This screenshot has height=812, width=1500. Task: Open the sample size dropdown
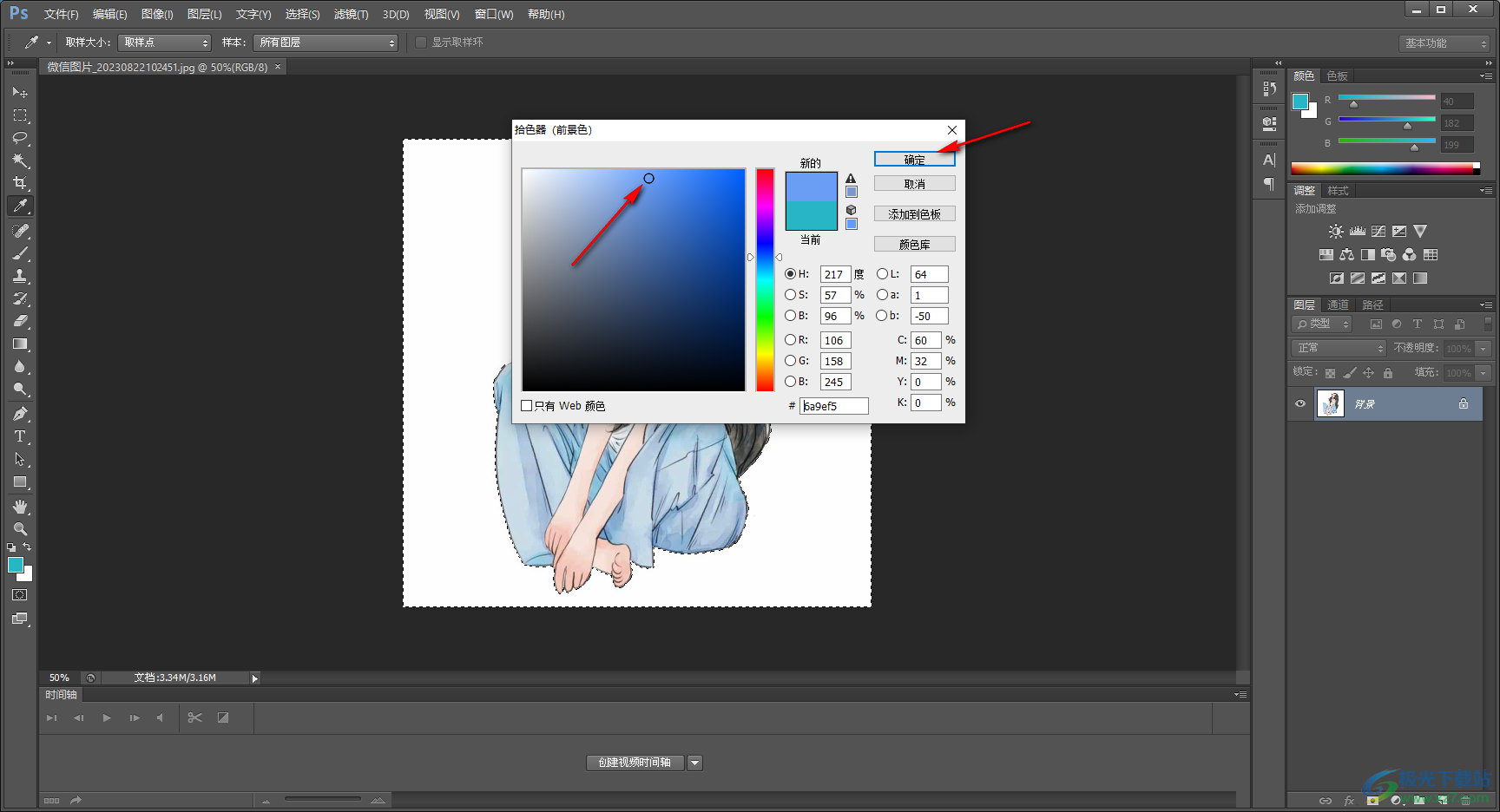165,43
